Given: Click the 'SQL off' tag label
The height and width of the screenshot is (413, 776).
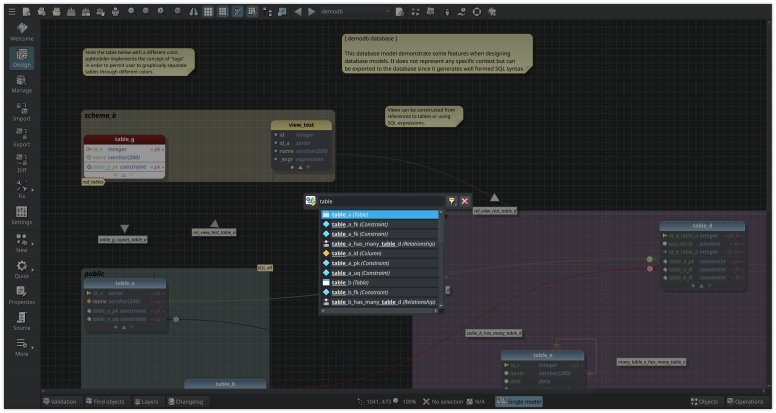Looking at the screenshot, I should [x=265, y=268].
